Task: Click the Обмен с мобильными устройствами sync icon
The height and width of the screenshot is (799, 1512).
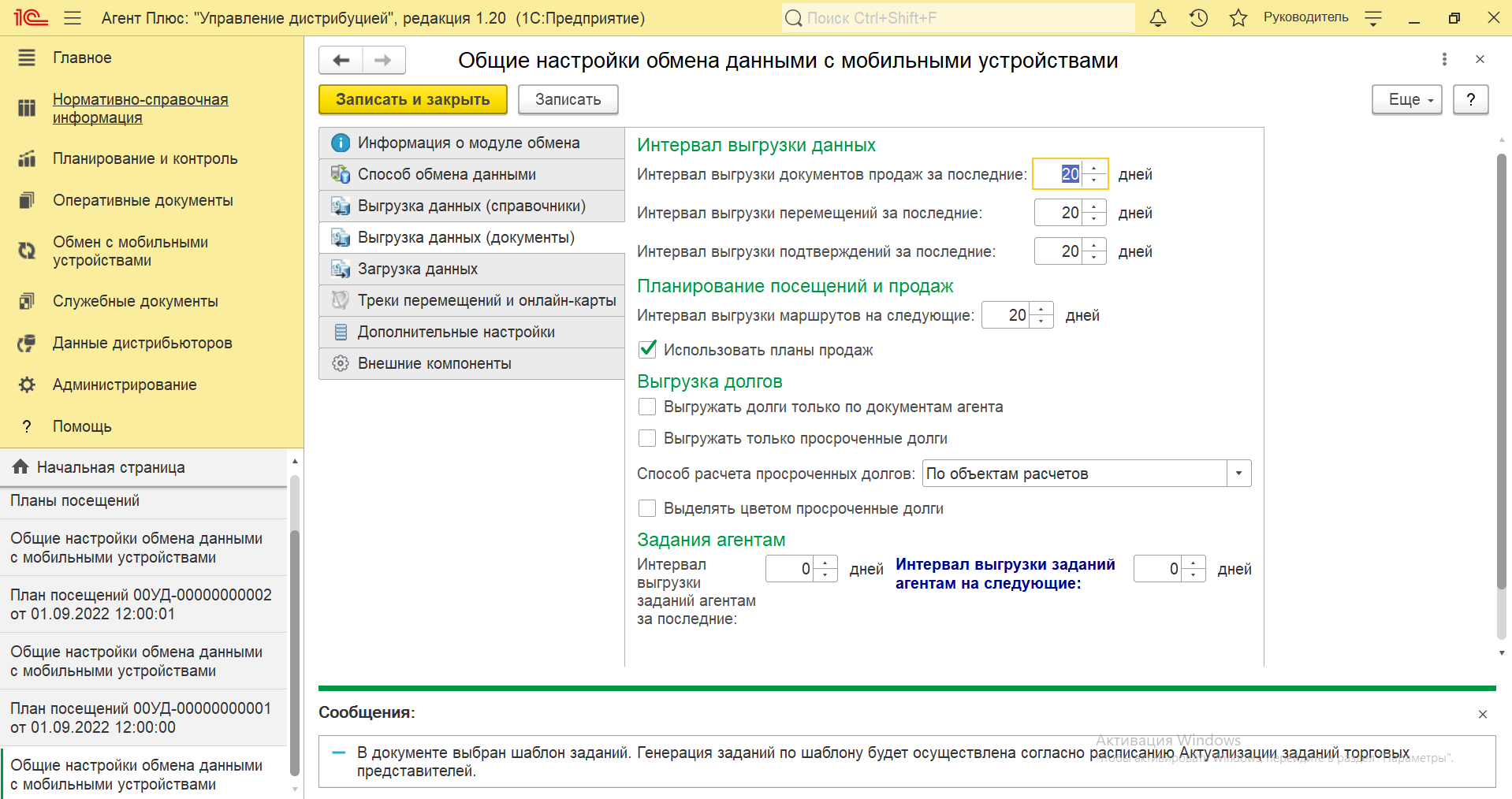Action: [x=27, y=251]
